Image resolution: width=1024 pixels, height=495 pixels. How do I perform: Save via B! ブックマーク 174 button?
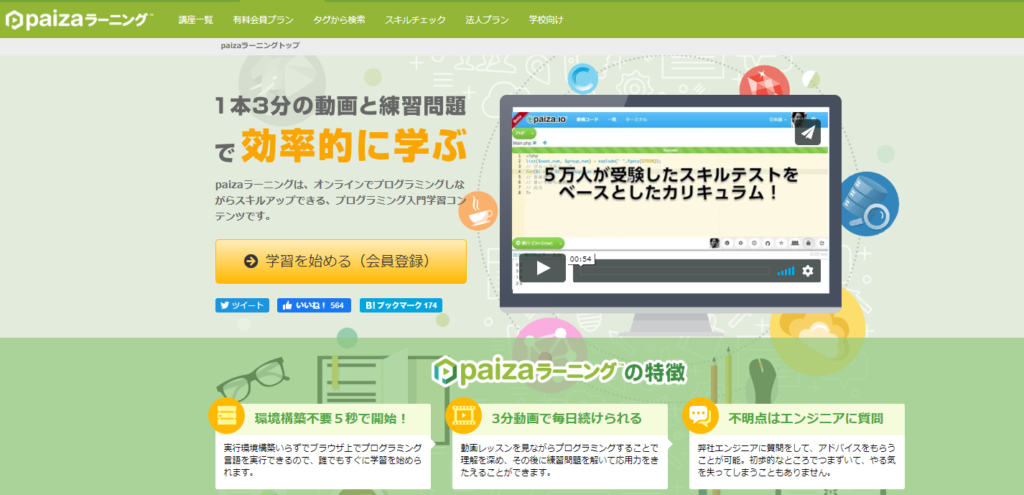click(x=401, y=306)
